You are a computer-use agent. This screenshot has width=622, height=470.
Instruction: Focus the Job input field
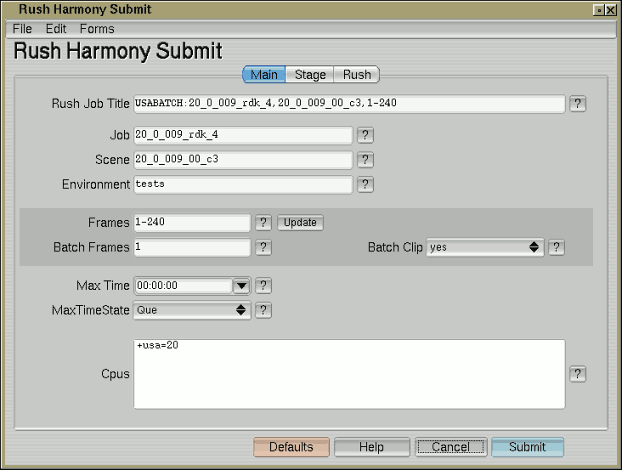point(243,135)
